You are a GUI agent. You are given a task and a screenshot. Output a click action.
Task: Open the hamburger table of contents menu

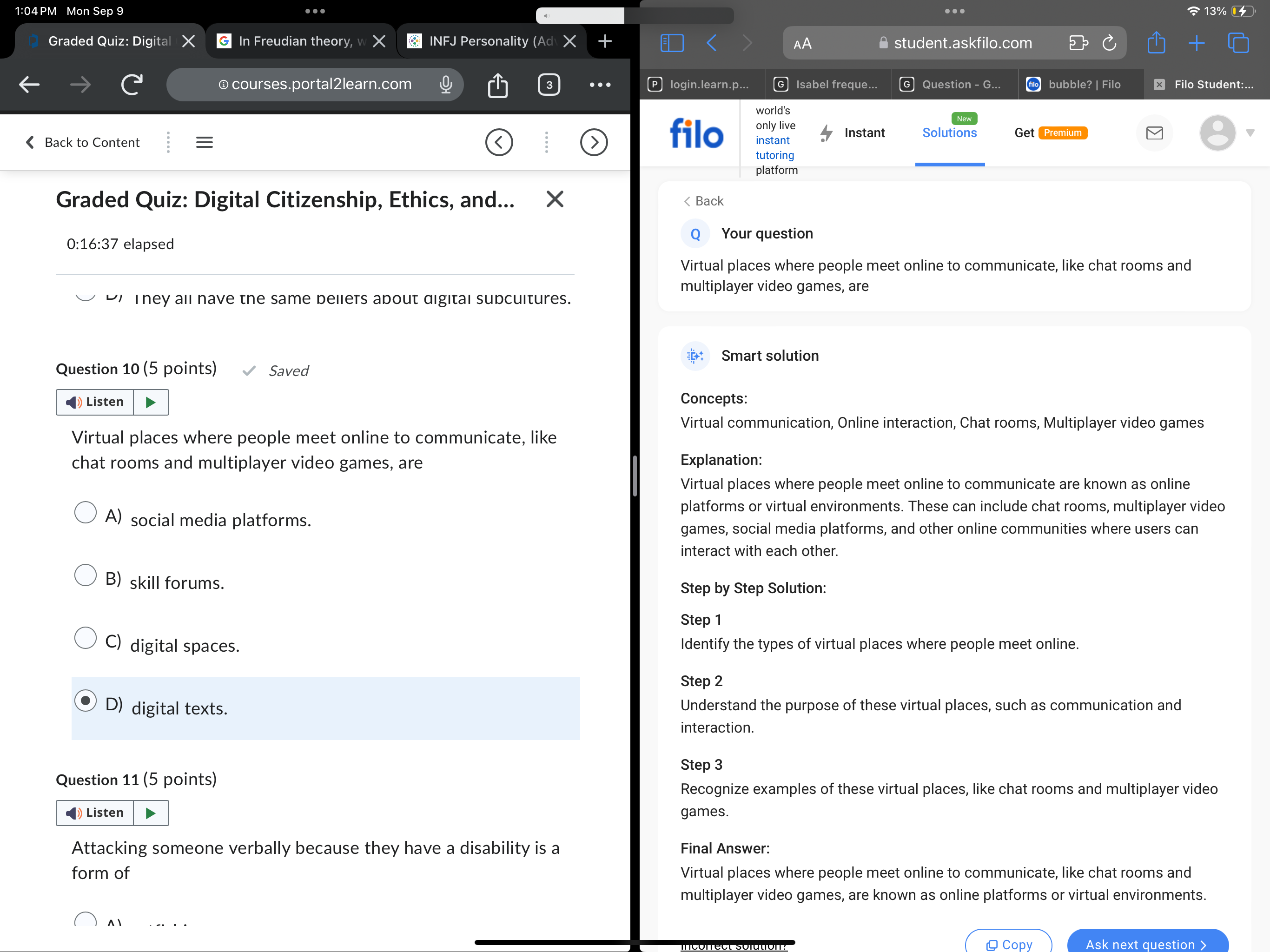point(205,142)
